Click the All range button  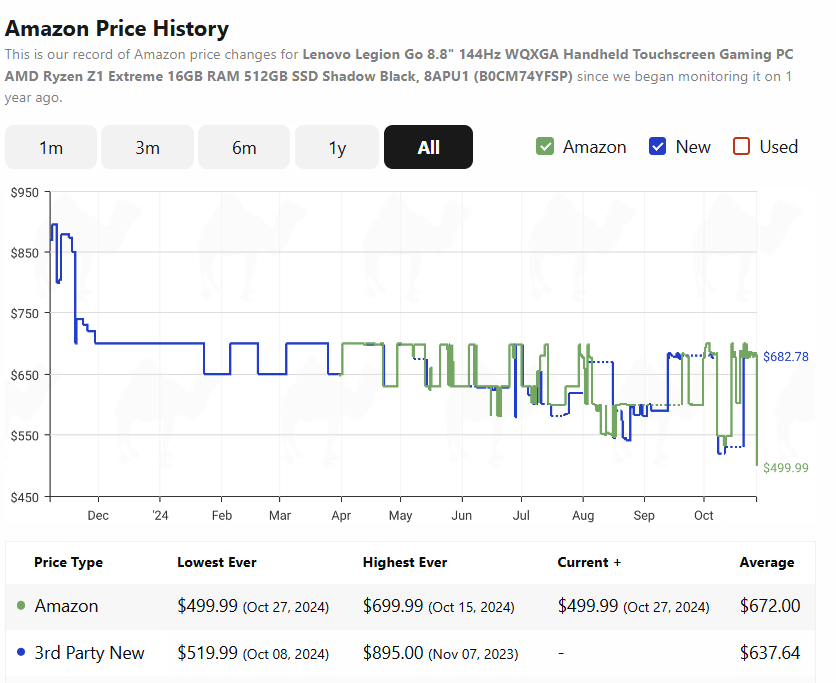[x=428, y=147]
